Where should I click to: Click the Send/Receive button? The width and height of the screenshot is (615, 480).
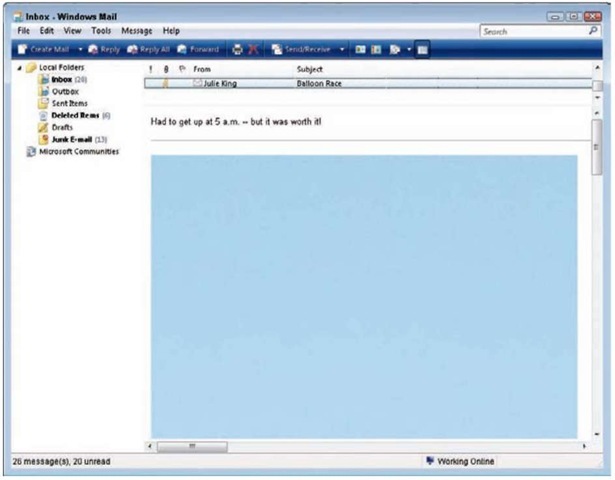[301, 49]
